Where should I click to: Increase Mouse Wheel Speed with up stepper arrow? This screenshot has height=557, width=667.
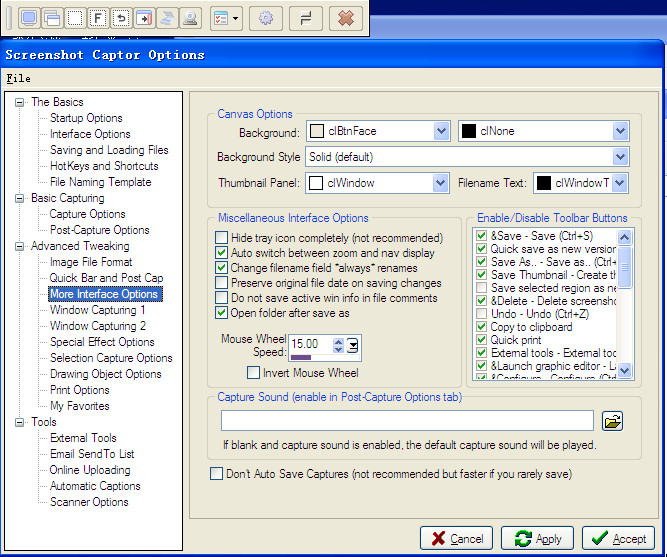pos(338,341)
